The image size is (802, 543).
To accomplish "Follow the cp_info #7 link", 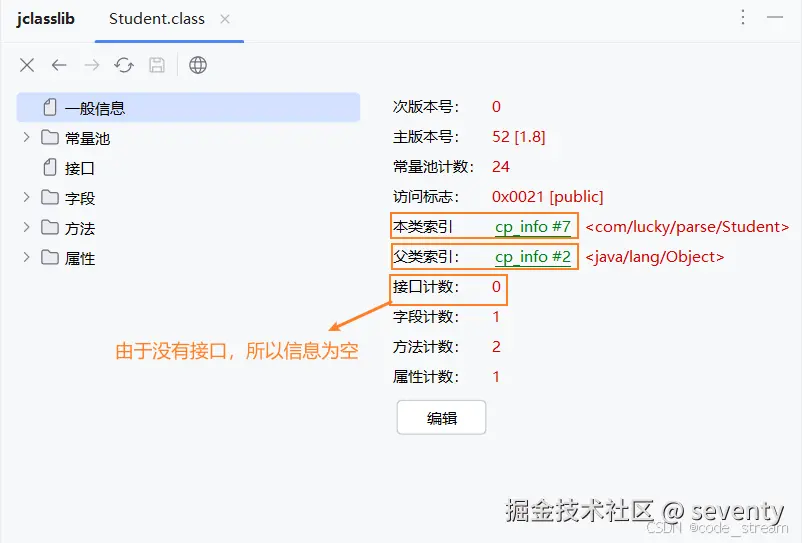I will pos(532,227).
